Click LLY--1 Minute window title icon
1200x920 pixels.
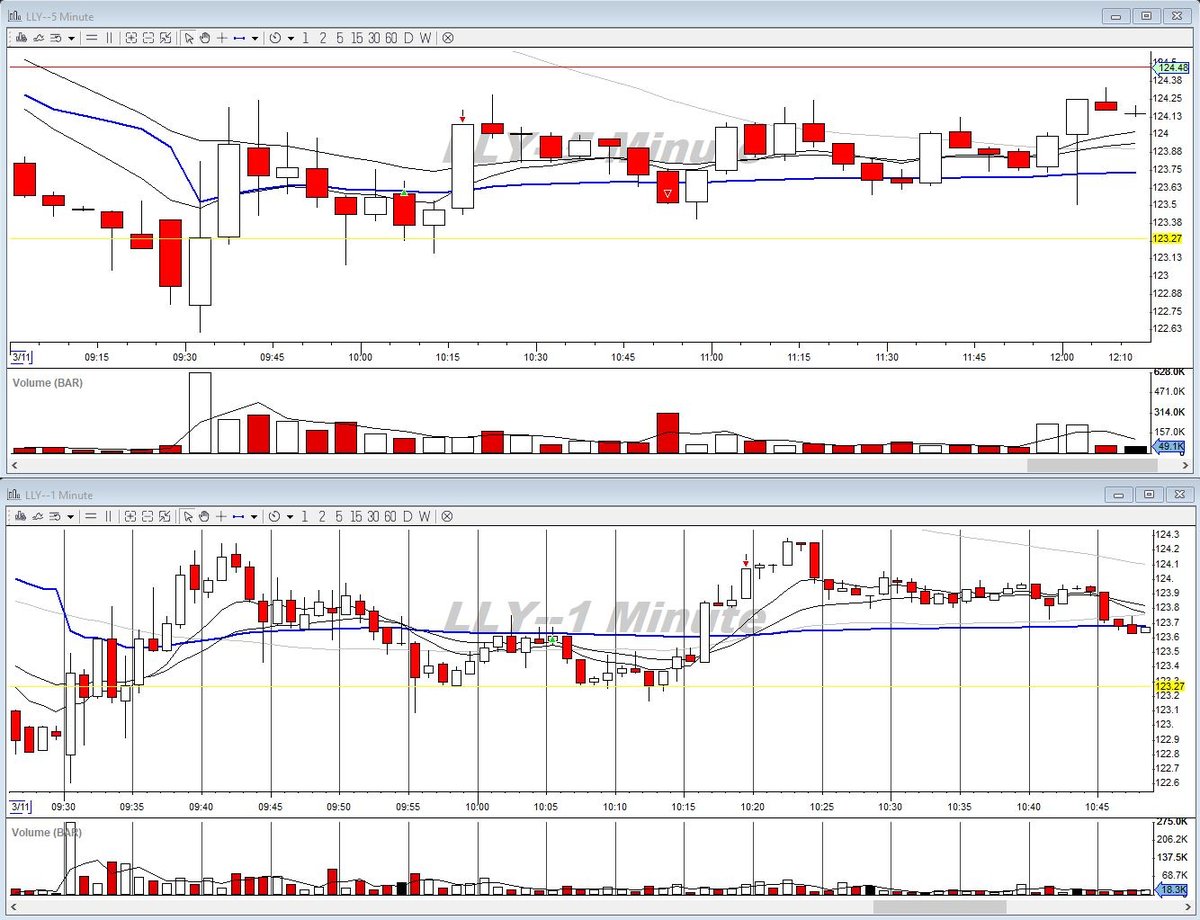pyautogui.click(x=14, y=494)
